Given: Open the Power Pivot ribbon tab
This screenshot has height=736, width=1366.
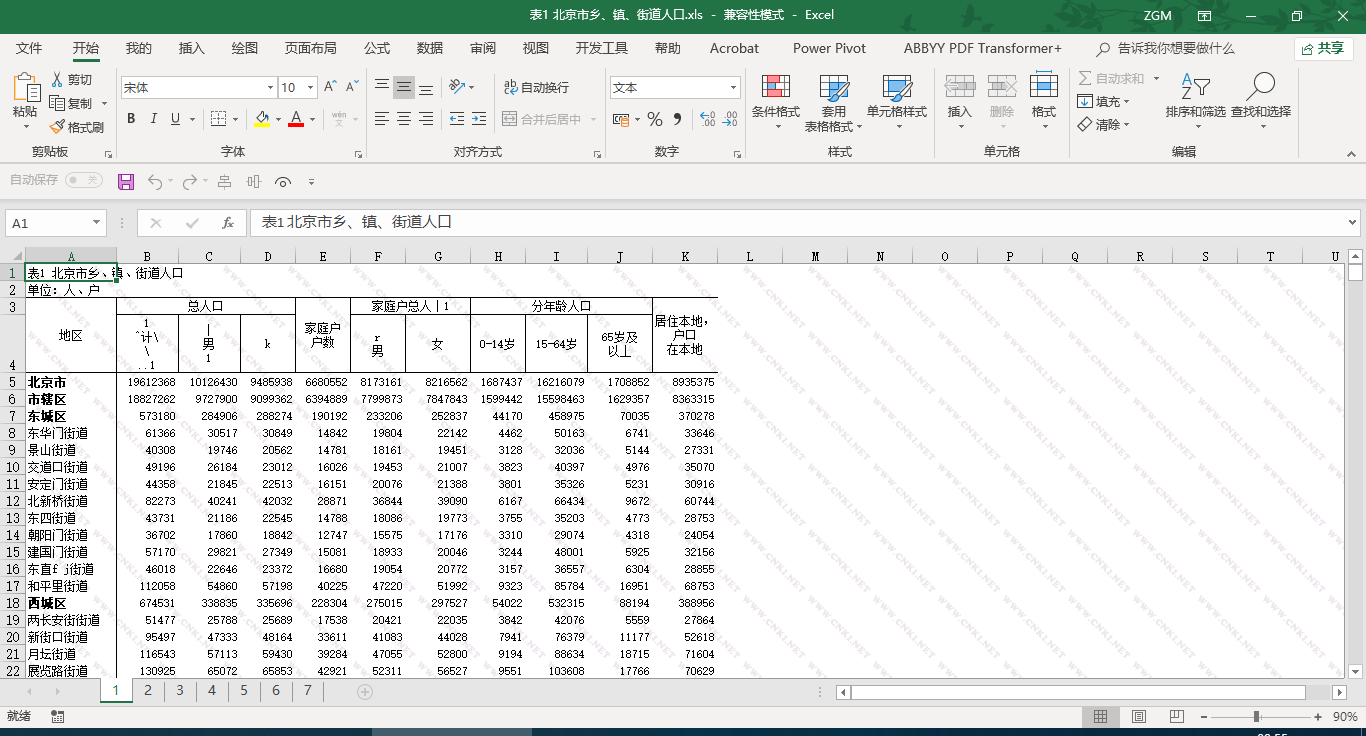Looking at the screenshot, I should [829, 48].
